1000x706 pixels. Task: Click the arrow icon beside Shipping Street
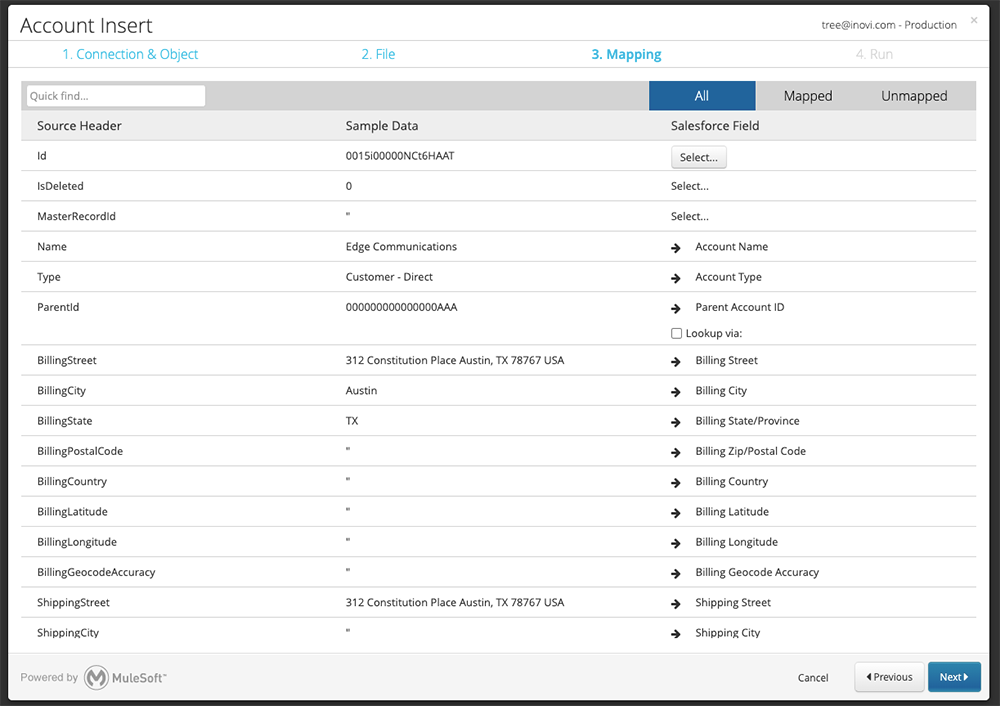tap(676, 604)
